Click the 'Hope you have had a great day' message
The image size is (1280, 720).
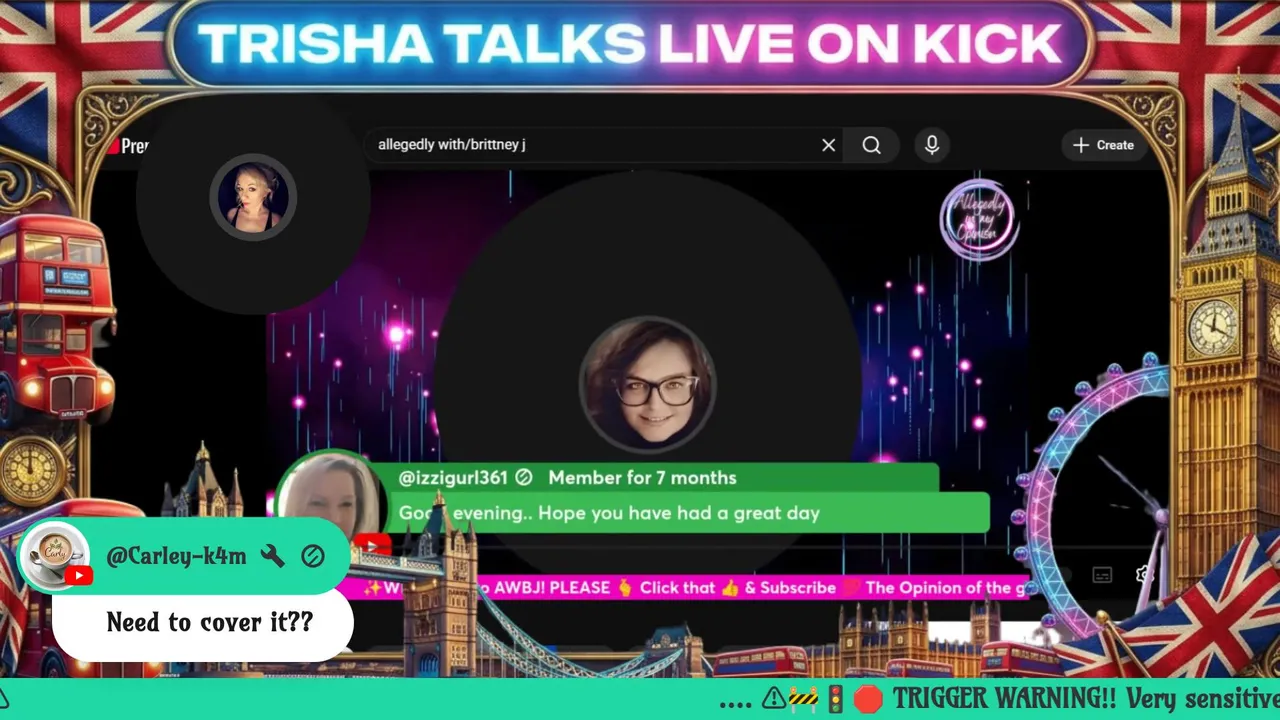click(679, 514)
